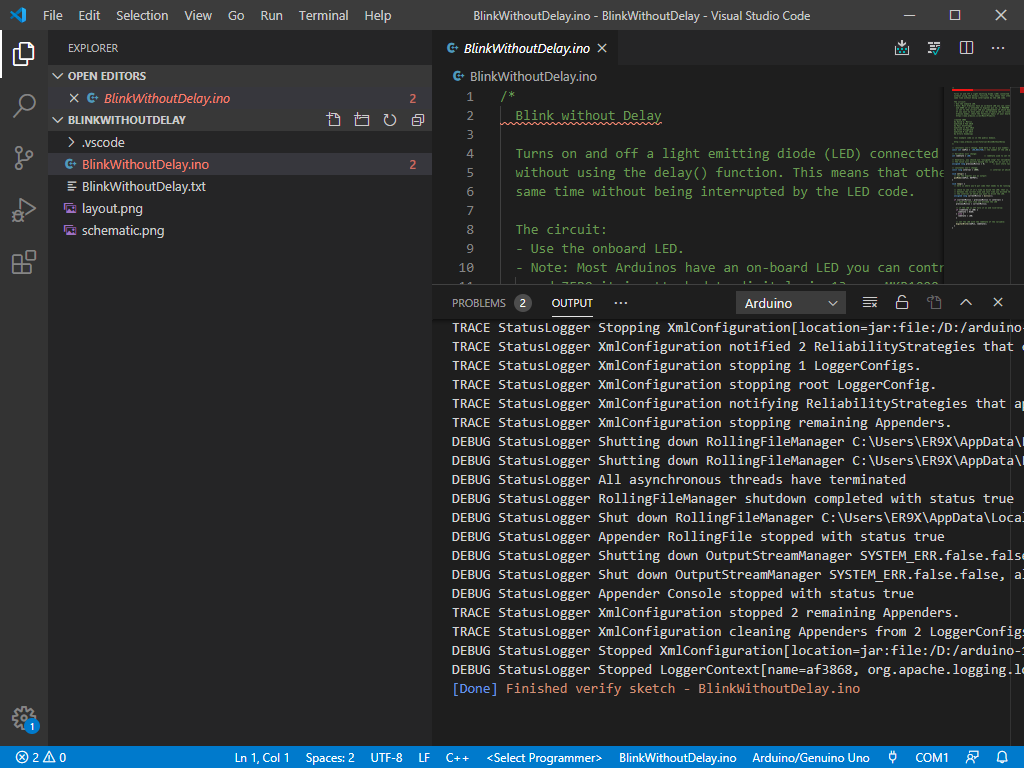Open editor More Actions ellipsis menu
Screen dimensions: 1024x768
click(998, 48)
